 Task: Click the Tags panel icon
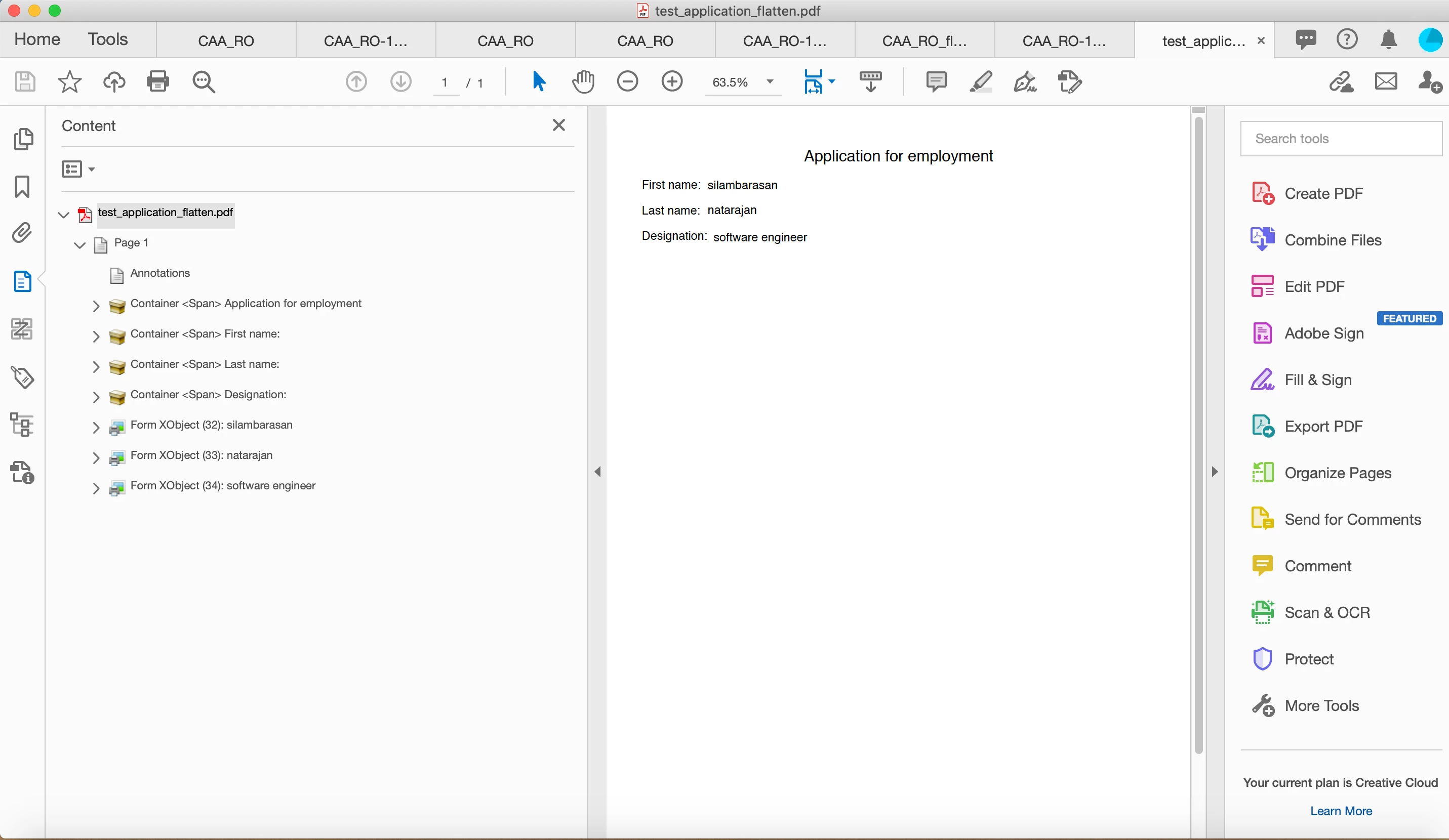22,377
